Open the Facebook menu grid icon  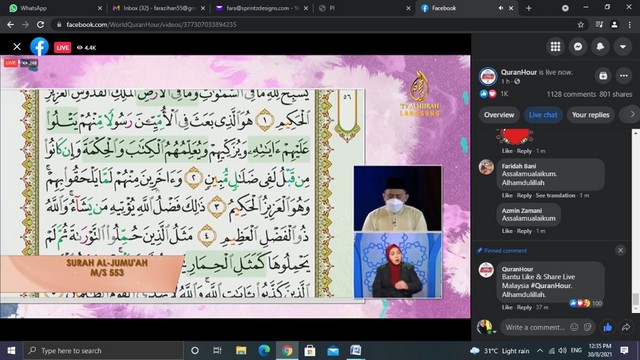[x=555, y=47]
